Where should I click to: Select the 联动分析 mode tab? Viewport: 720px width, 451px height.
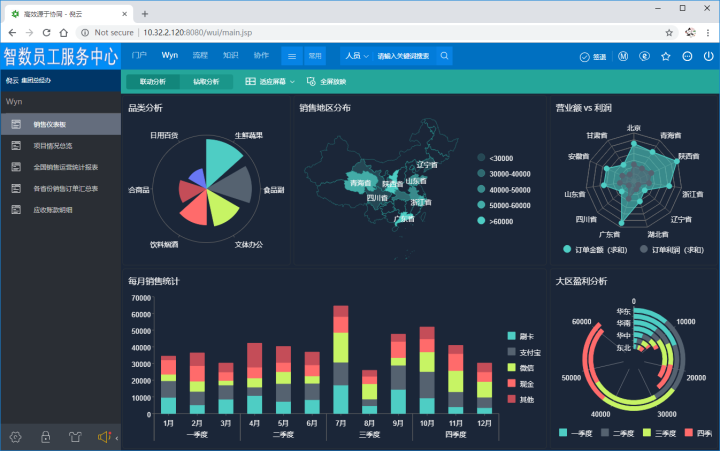(x=153, y=82)
